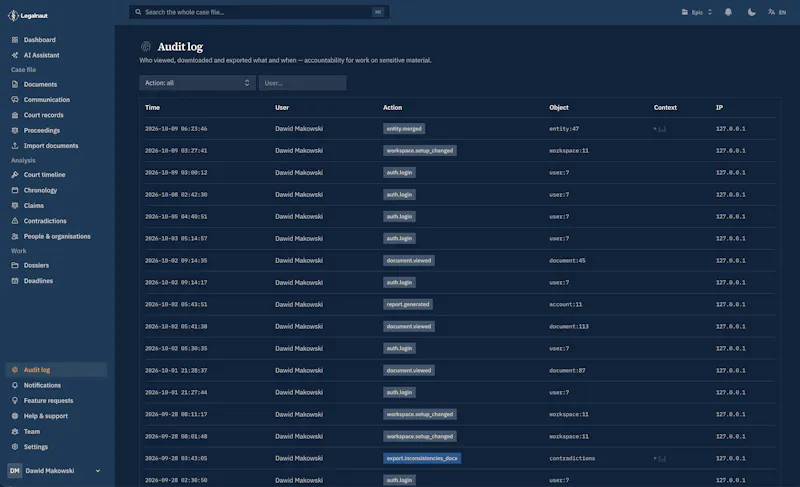
Task: Click the Object column header
Action: [559, 108]
